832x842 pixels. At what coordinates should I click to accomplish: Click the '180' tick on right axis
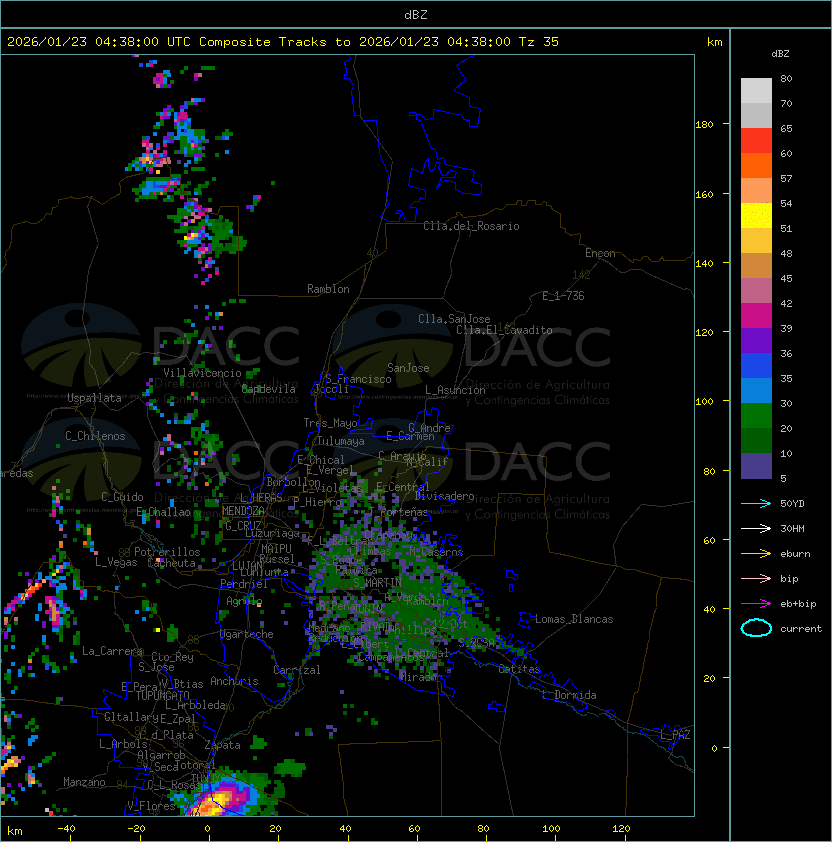704,124
